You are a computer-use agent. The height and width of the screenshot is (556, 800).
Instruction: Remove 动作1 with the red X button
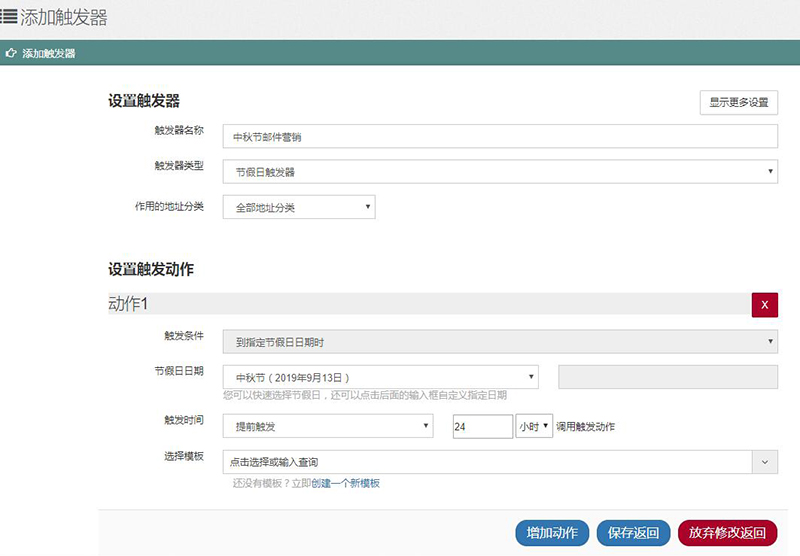pyautogui.click(x=764, y=305)
